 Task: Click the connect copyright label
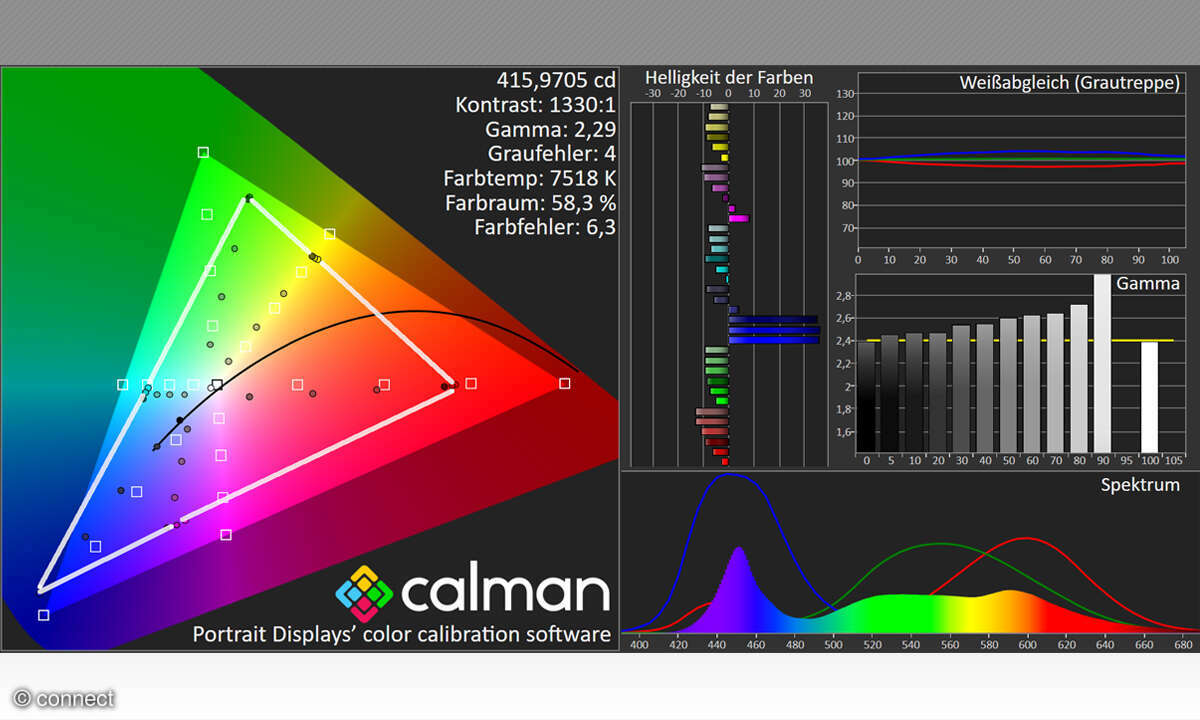[x=64, y=699]
